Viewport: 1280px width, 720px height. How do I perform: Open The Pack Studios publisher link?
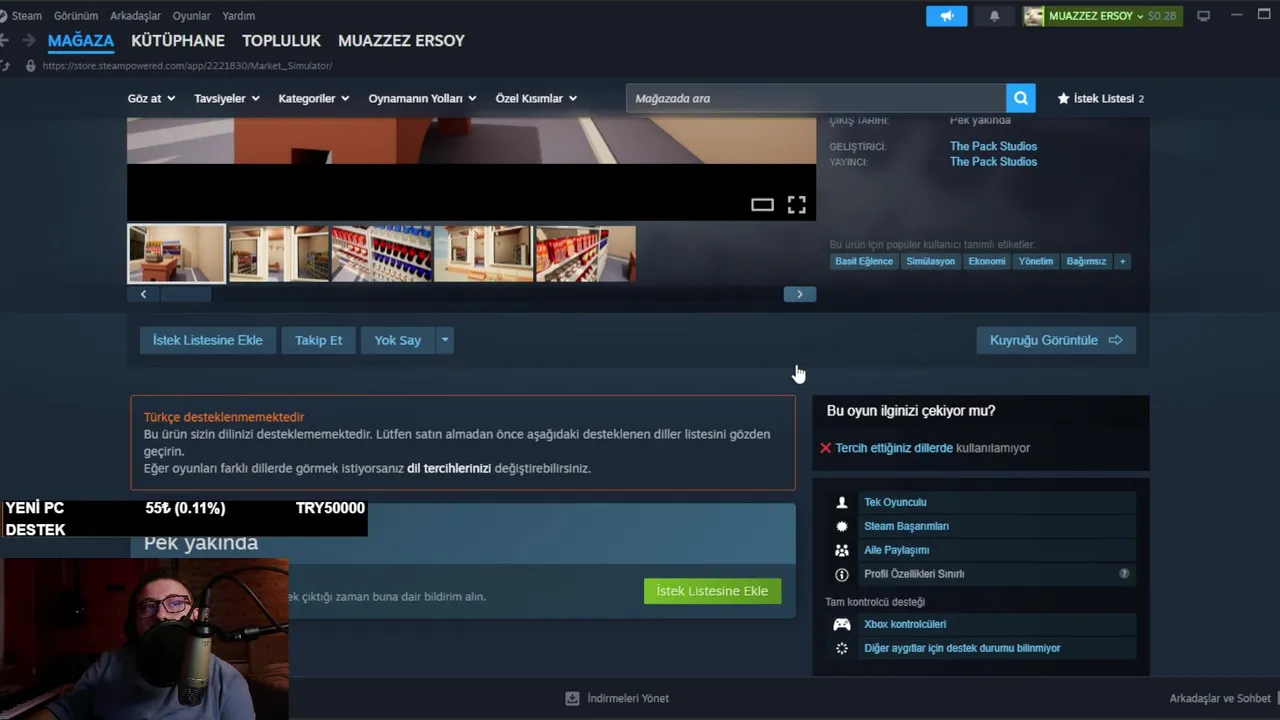pos(993,162)
